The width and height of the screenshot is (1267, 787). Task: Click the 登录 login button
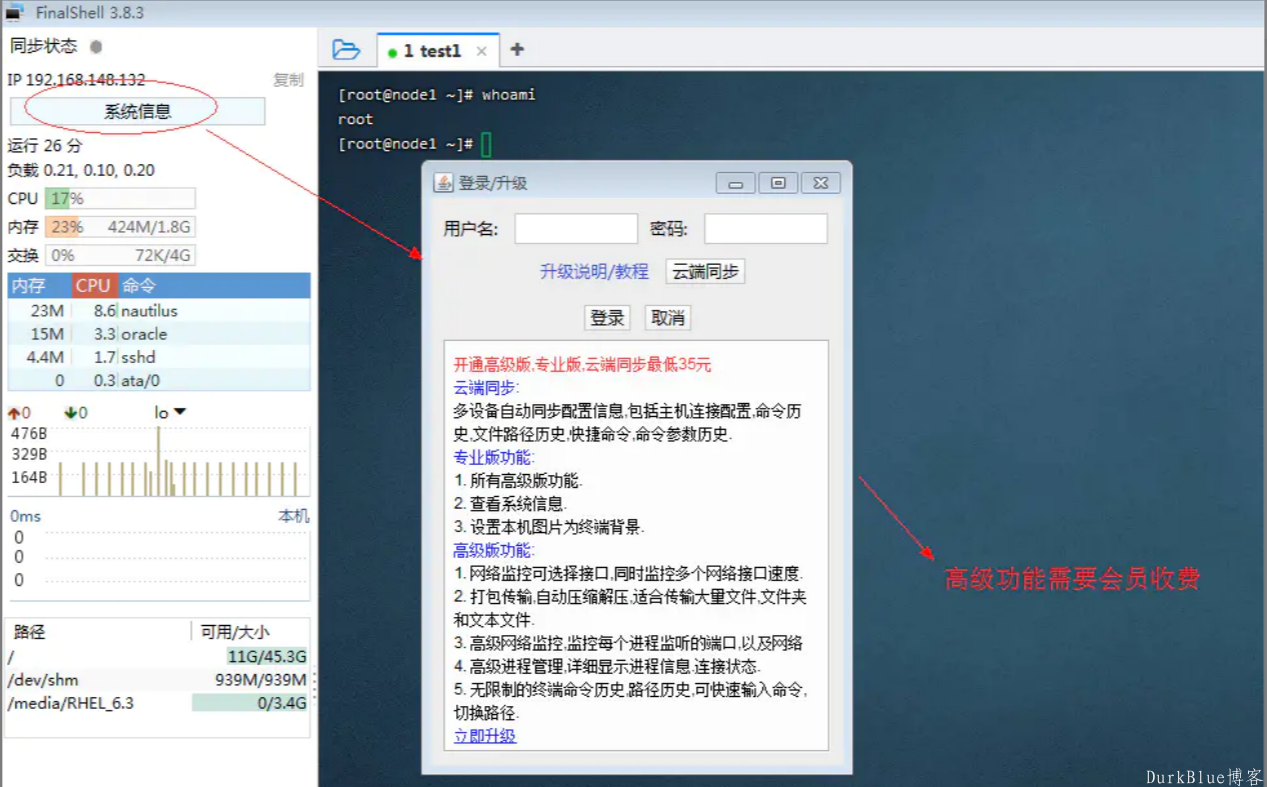(x=607, y=318)
